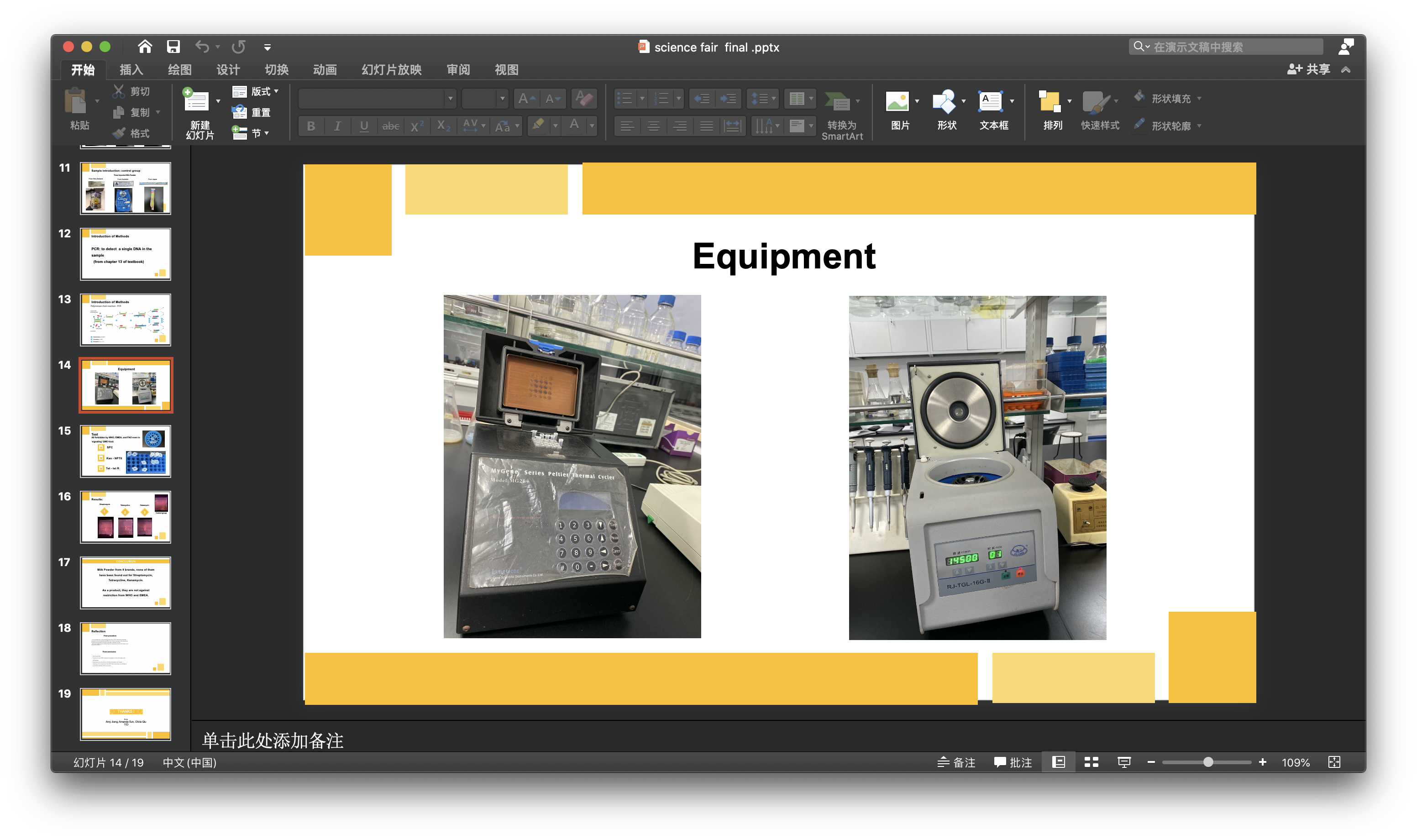Center align text

pyautogui.click(x=653, y=126)
